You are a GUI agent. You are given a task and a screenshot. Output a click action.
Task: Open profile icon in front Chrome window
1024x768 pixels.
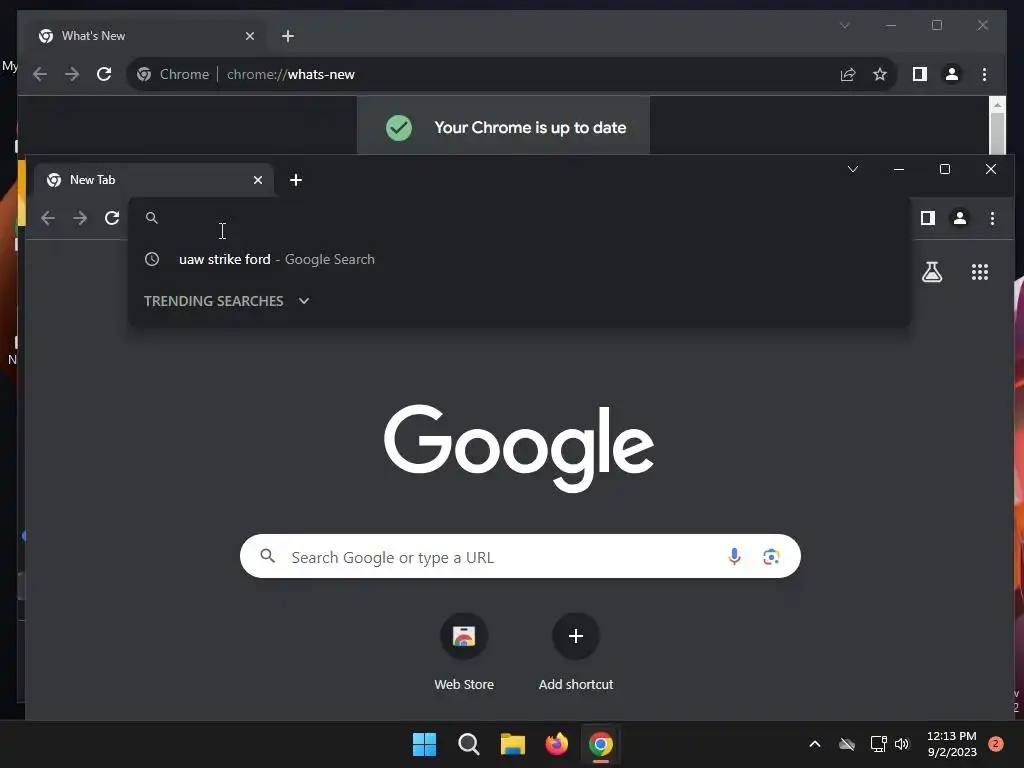point(959,218)
